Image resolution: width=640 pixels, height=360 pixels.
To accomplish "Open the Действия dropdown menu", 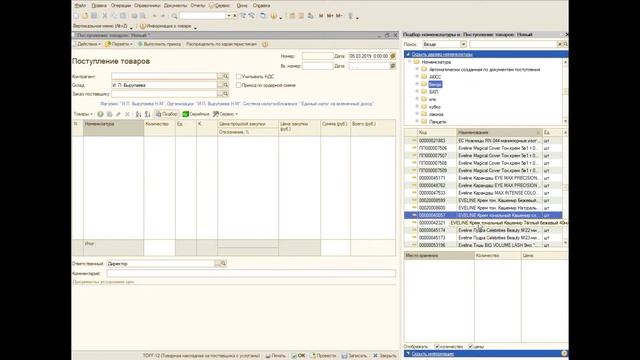I will tap(87, 44).
